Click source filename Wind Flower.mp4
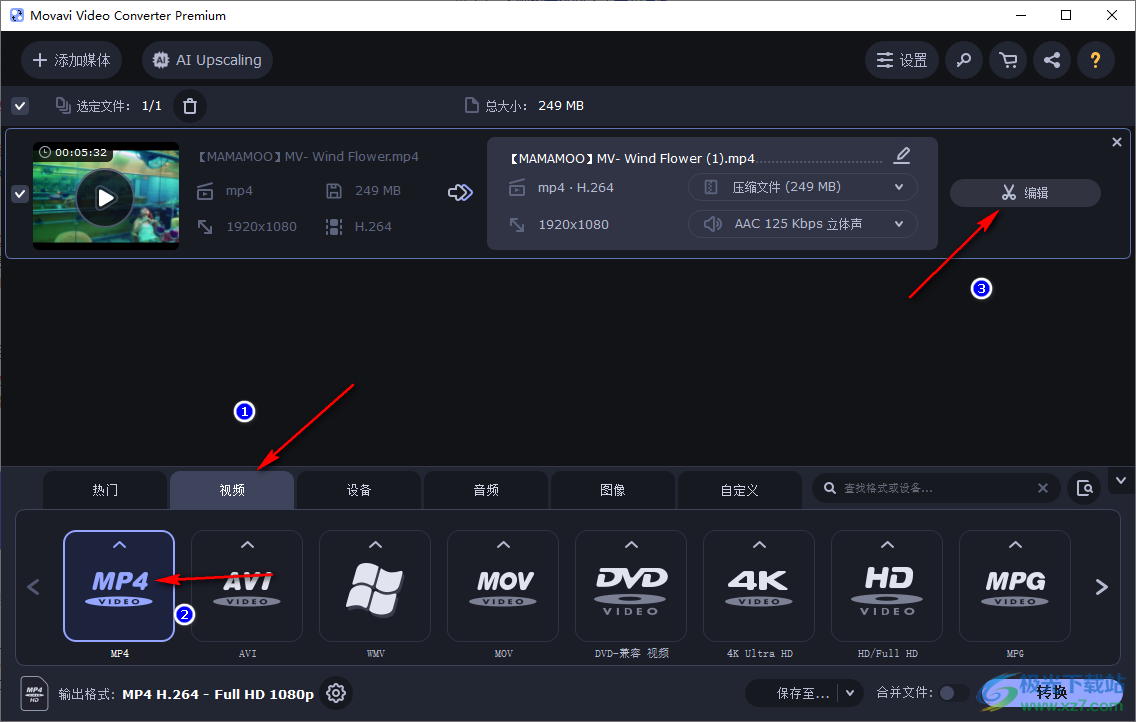 click(x=308, y=156)
